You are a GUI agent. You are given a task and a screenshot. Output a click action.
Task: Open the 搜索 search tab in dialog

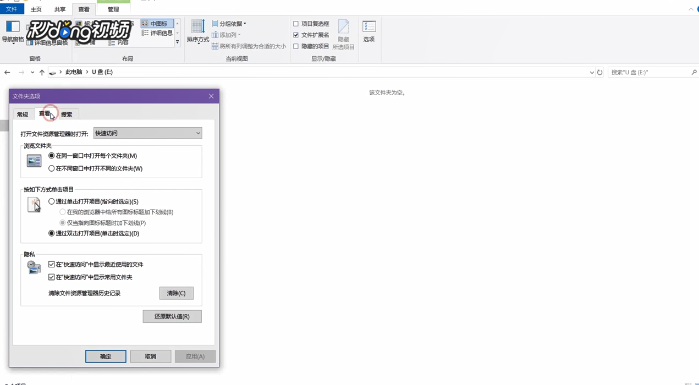(67, 115)
